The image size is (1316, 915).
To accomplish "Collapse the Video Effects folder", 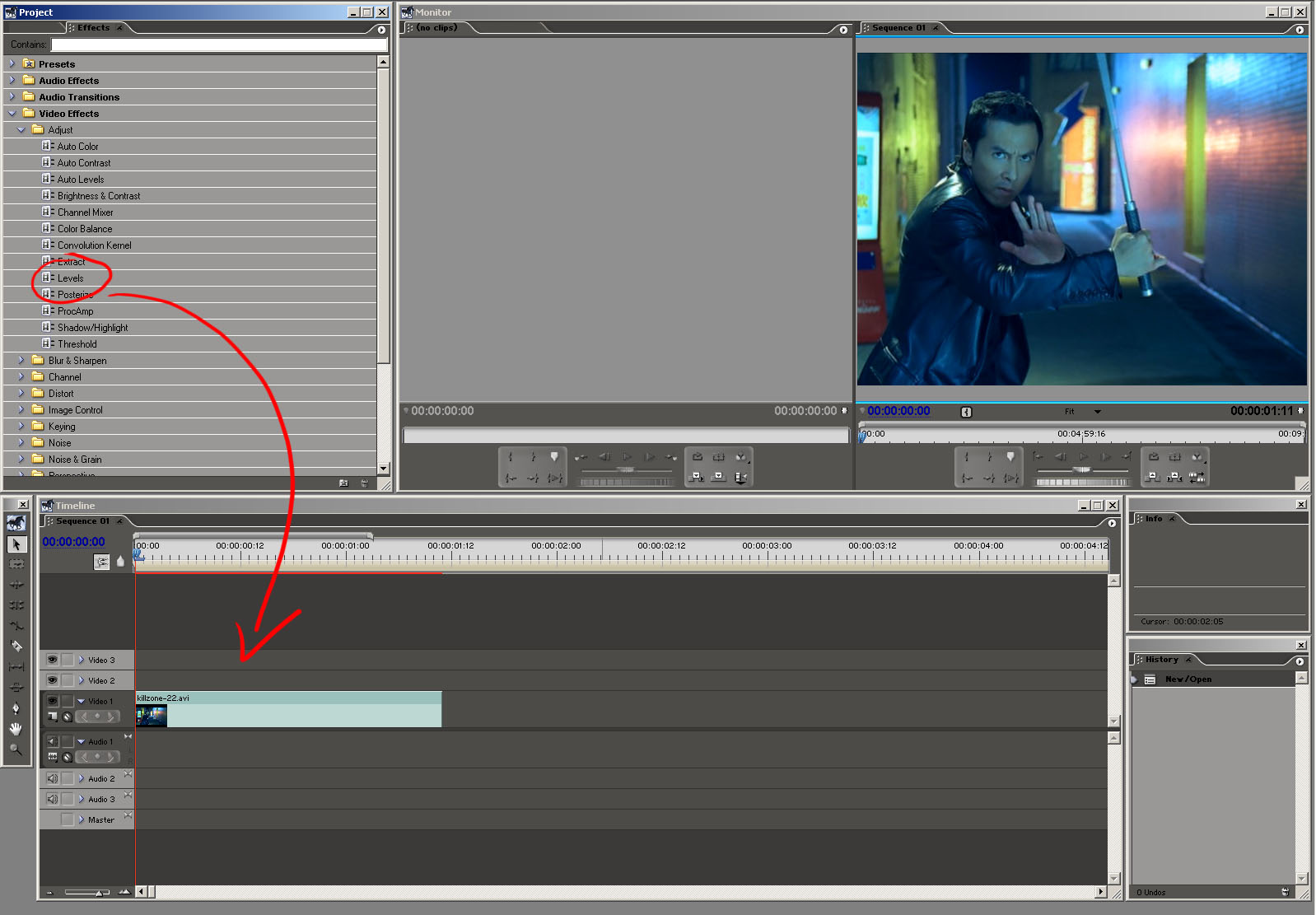I will (12, 113).
